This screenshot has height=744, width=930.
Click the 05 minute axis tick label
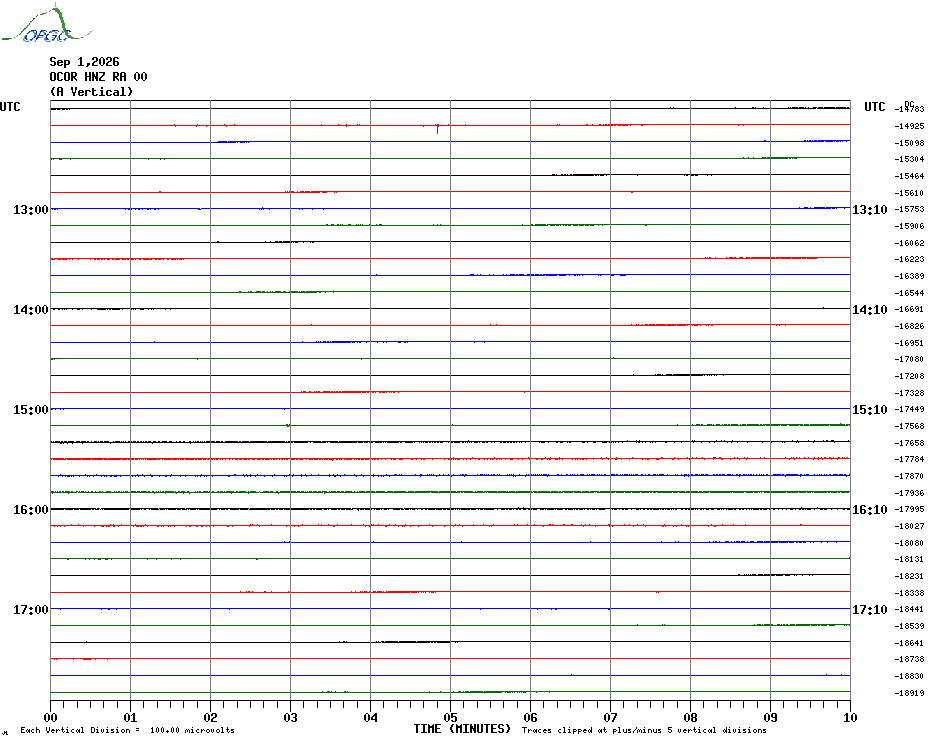(x=450, y=718)
